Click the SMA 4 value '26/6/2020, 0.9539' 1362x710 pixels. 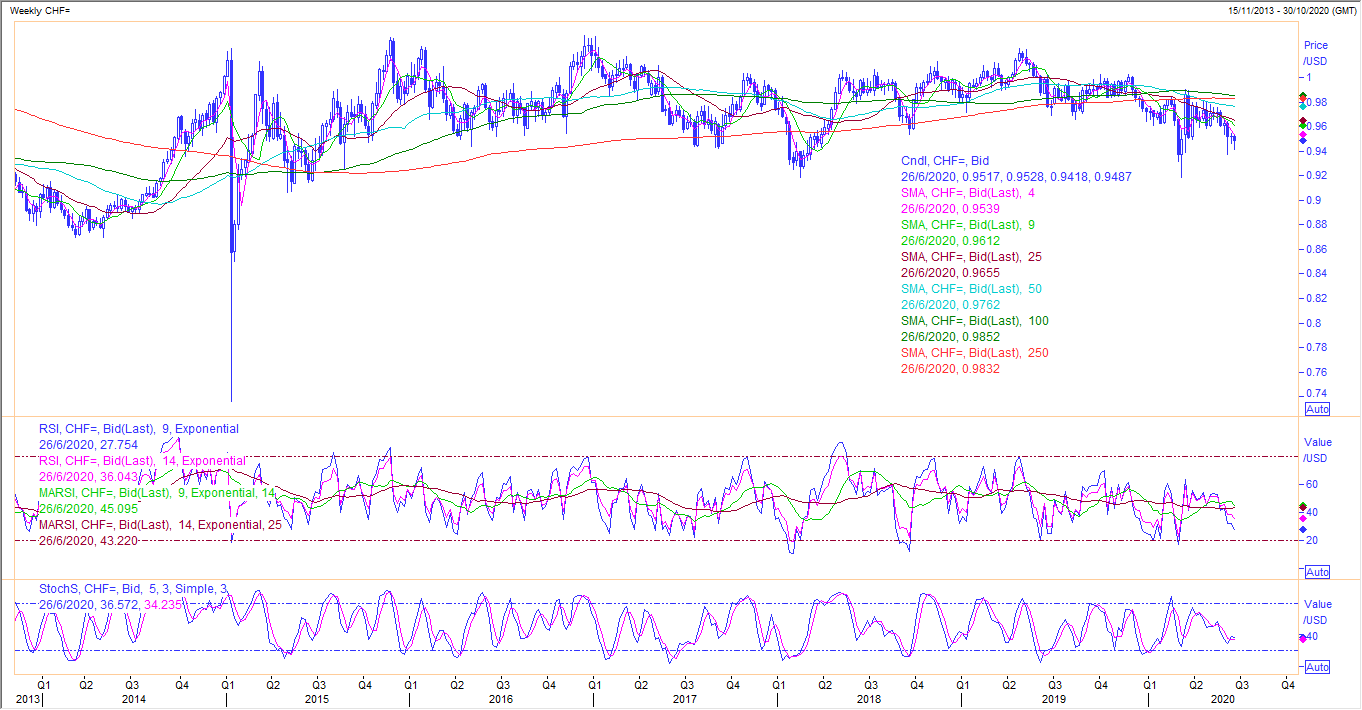(950, 208)
